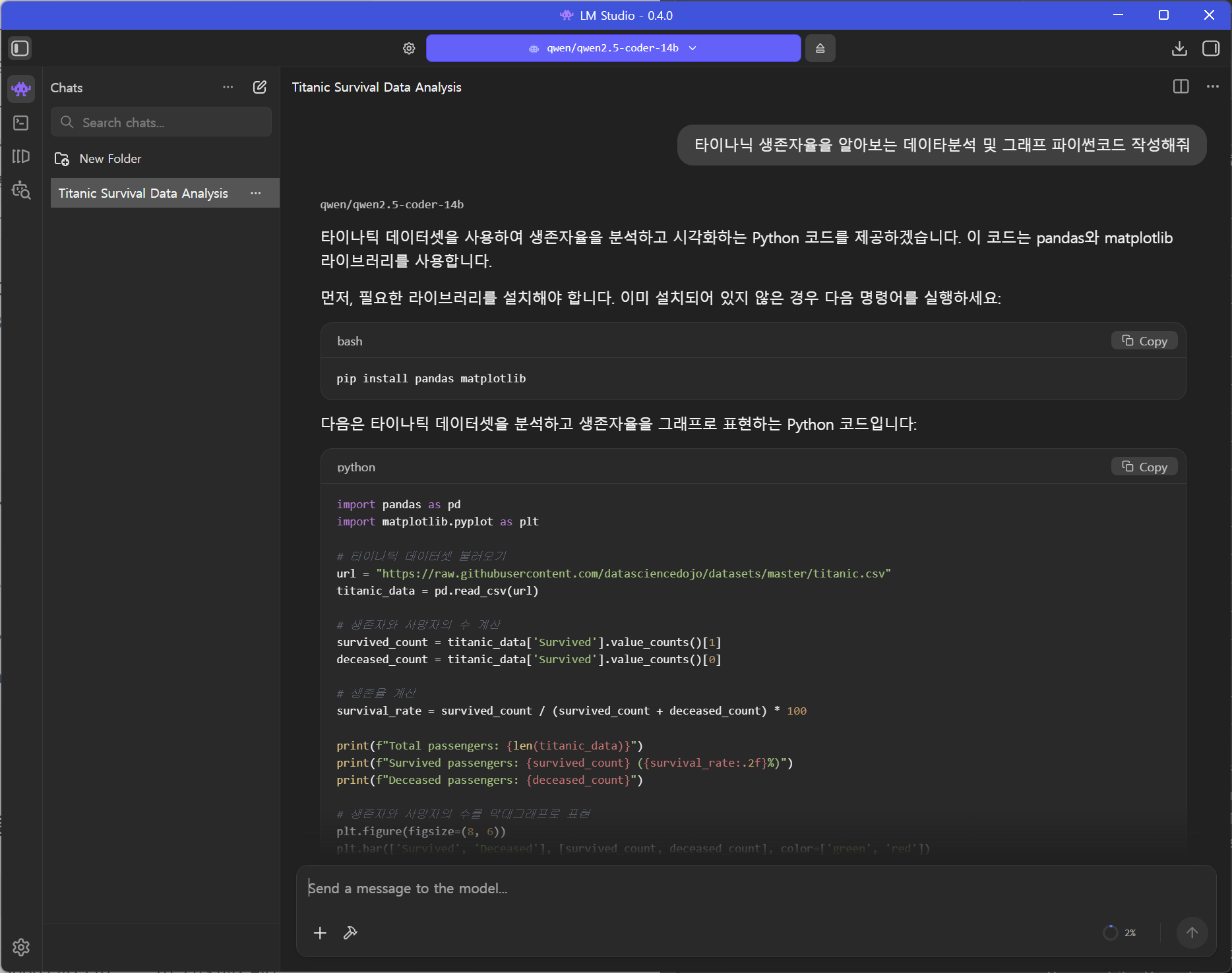
Task: Select the Titanic Survival Data Analysis chat
Action: click(x=143, y=193)
